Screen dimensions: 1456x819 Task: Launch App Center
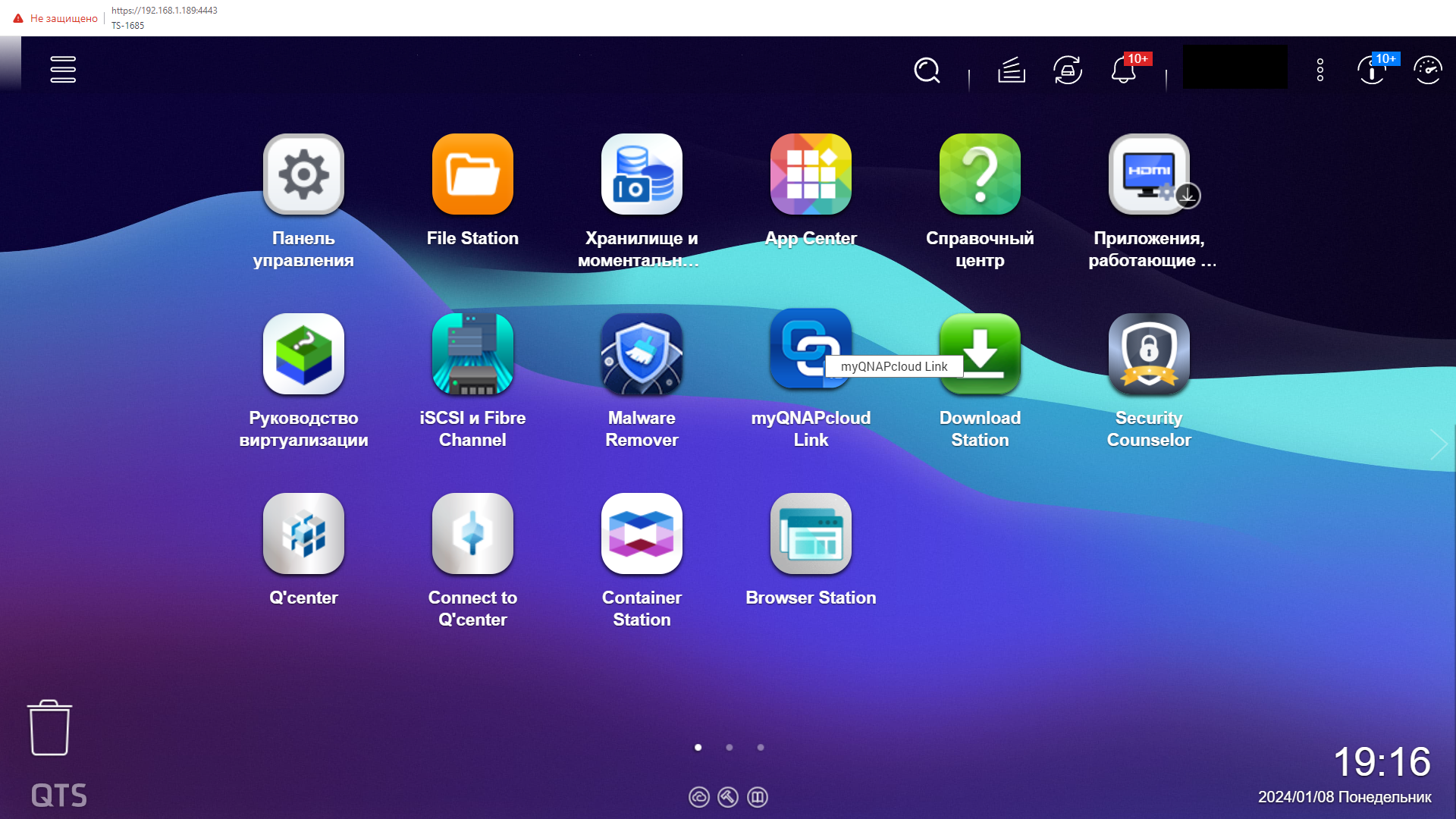[x=811, y=174]
